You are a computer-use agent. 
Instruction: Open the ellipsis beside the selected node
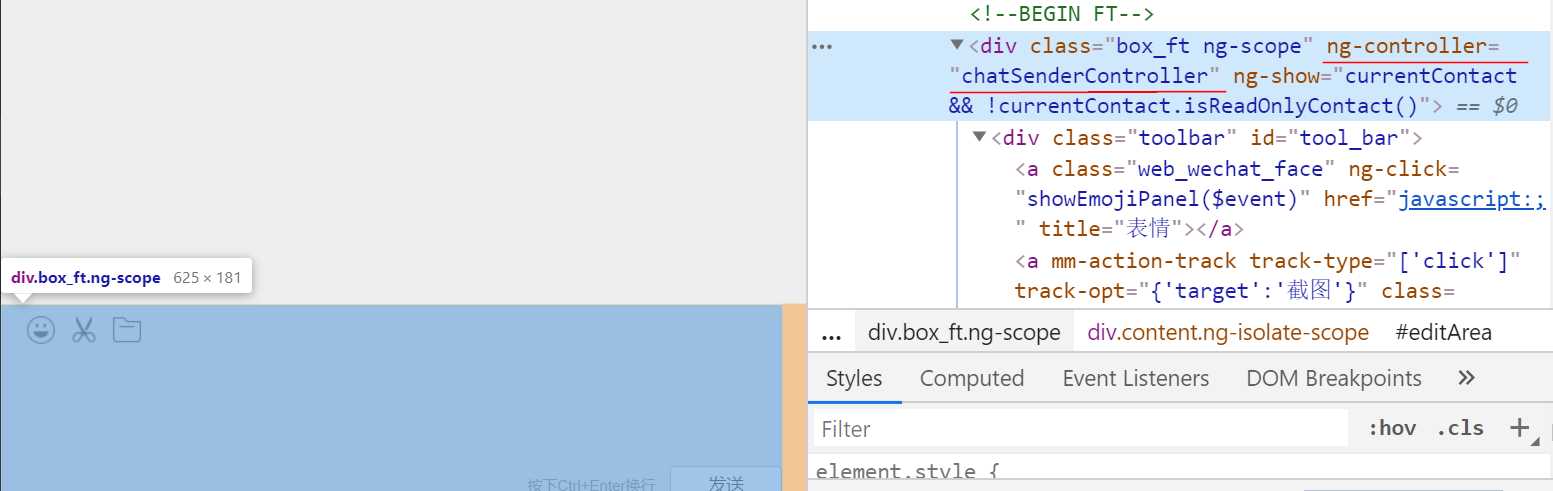point(822,46)
